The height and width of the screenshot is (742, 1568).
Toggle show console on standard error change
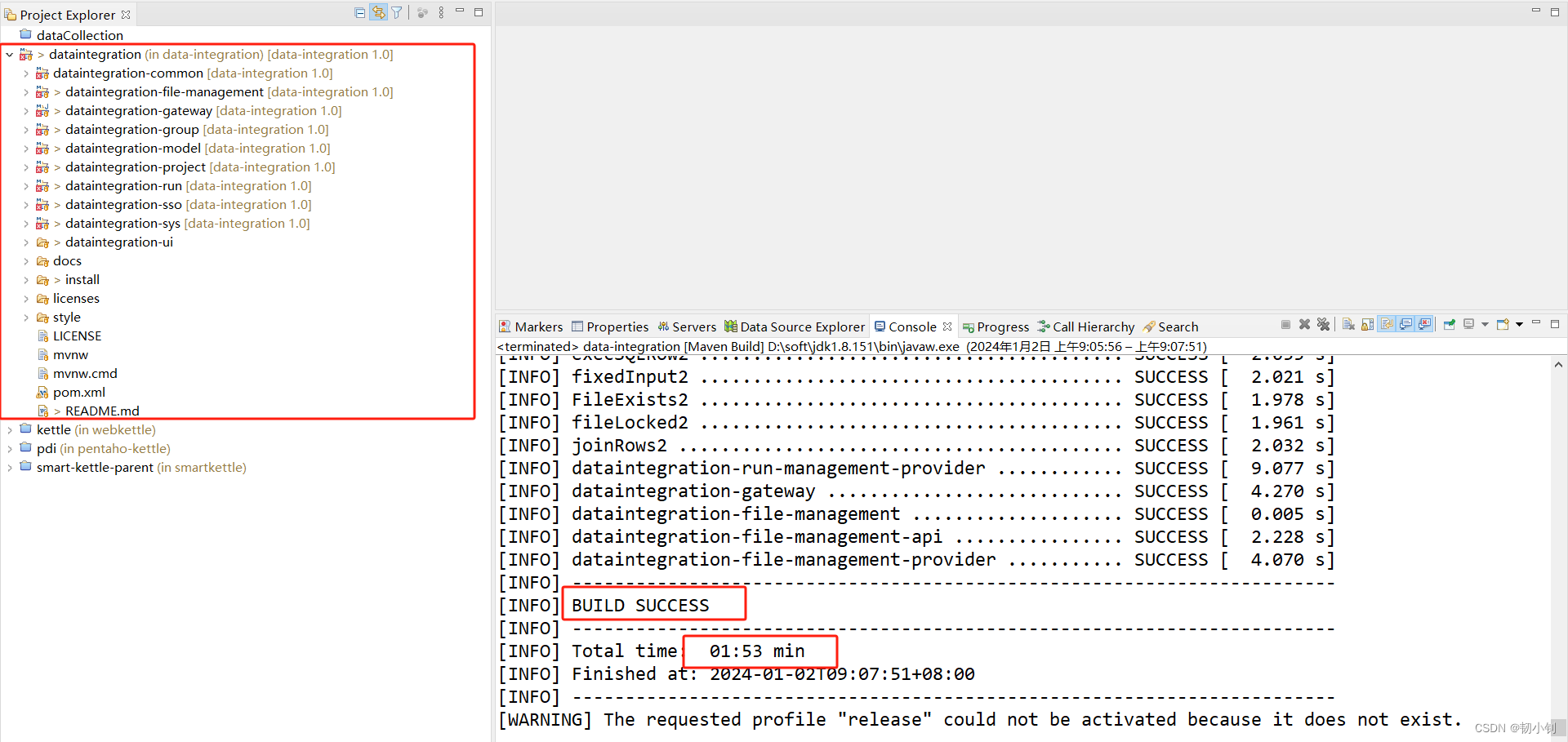[x=1425, y=325]
